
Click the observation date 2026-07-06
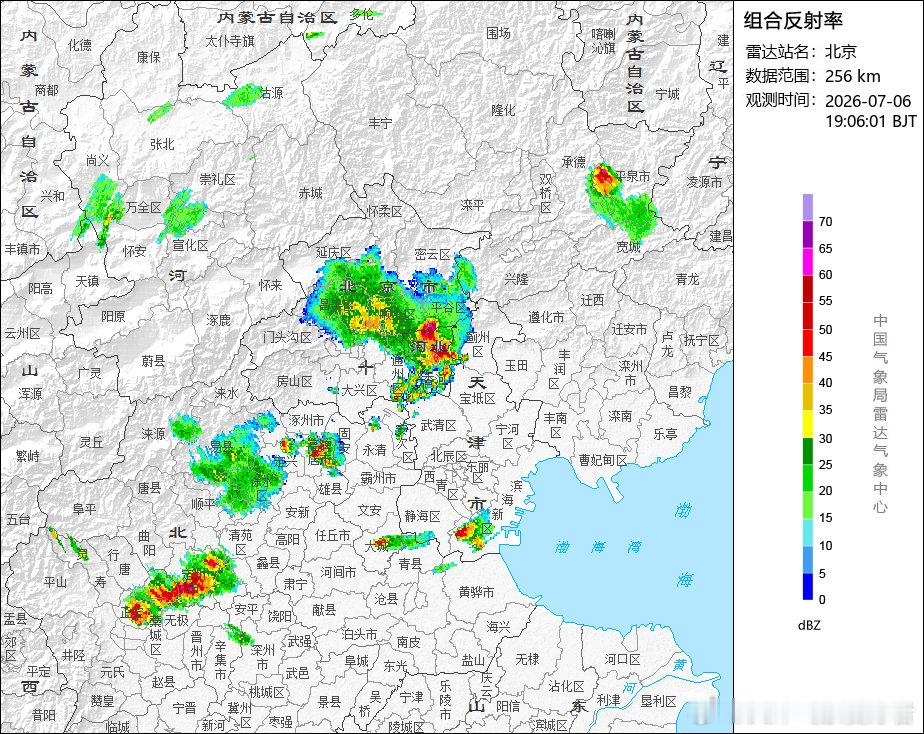868,101
